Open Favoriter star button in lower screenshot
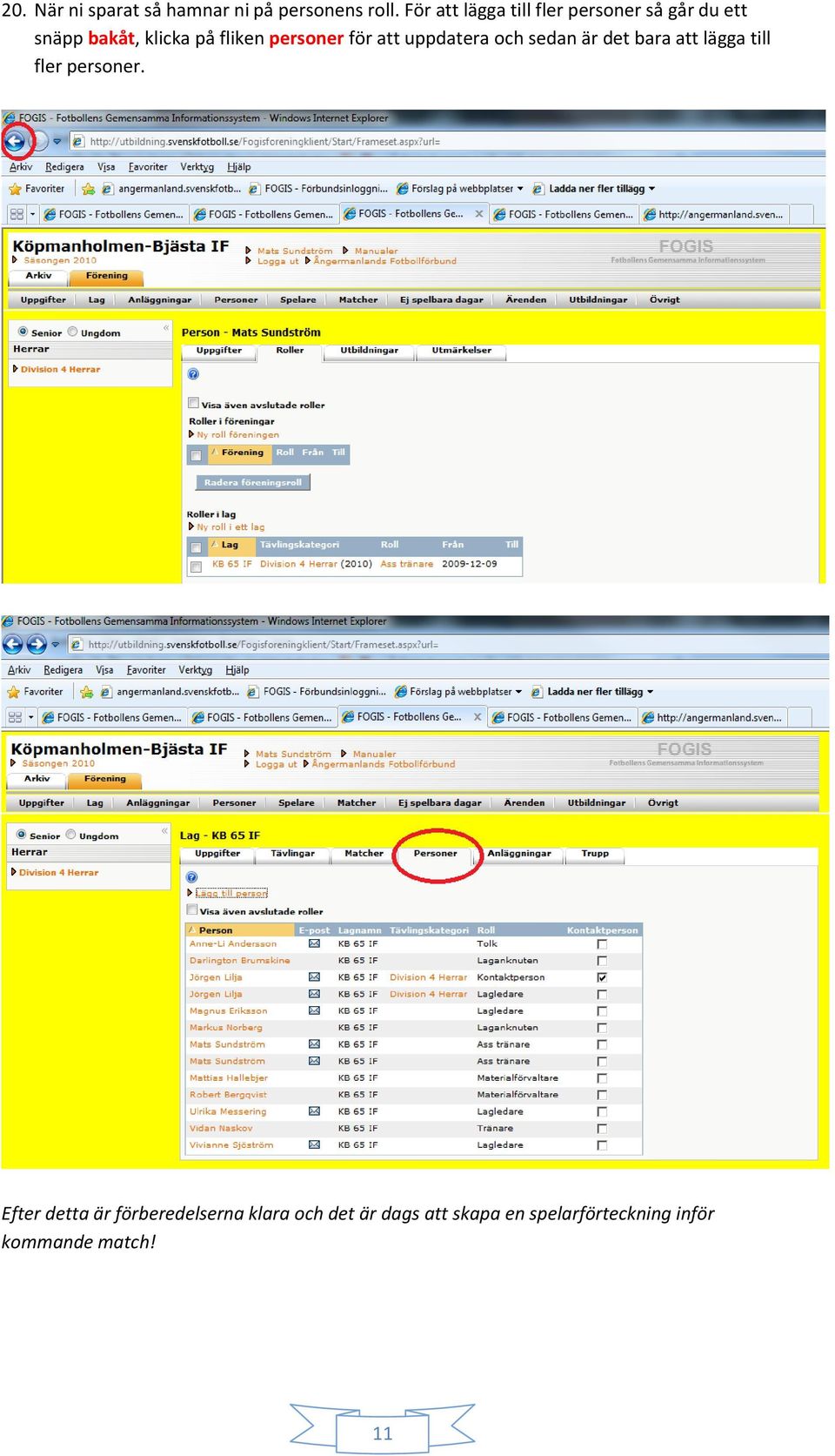 click(x=35, y=692)
